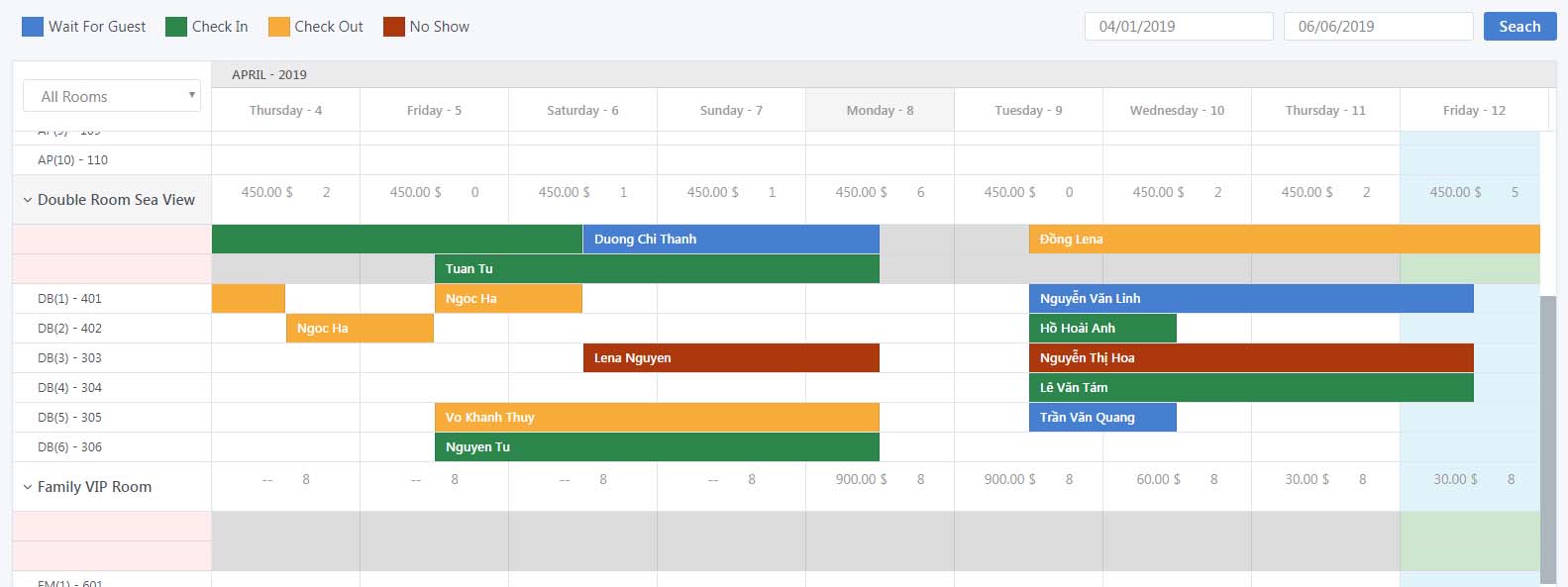Open the Lena Nguyen no-show booking

pyautogui.click(x=730, y=357)
